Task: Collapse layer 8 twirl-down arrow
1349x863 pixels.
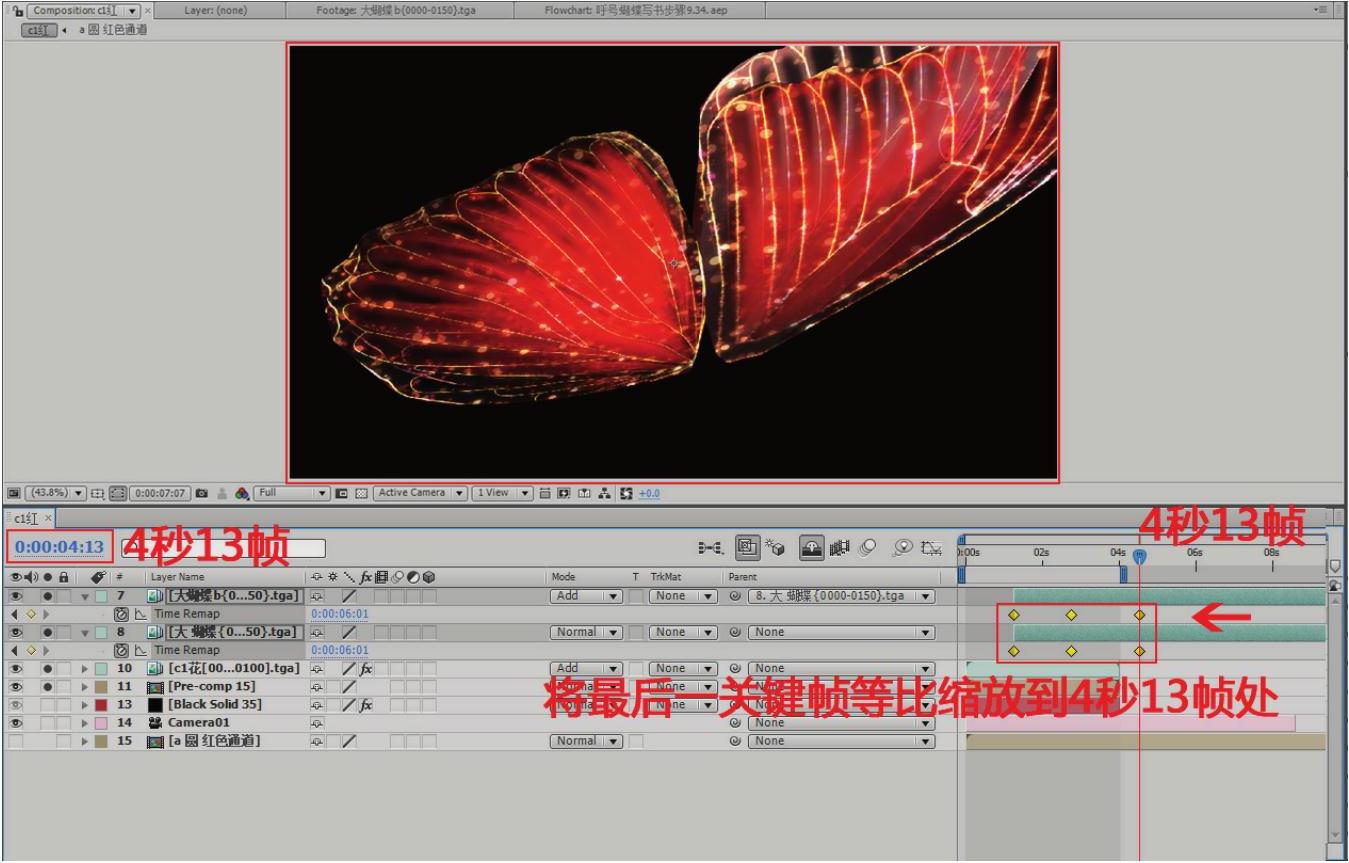Action: (86, 632)
